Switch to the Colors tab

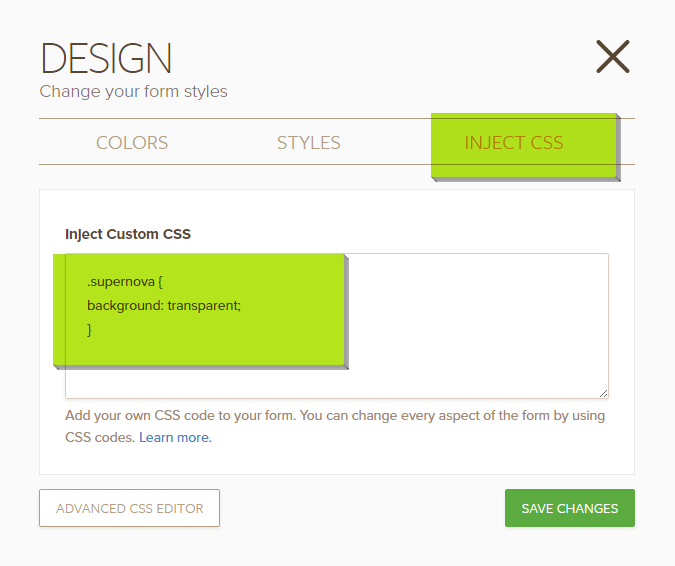pos(132,143)
